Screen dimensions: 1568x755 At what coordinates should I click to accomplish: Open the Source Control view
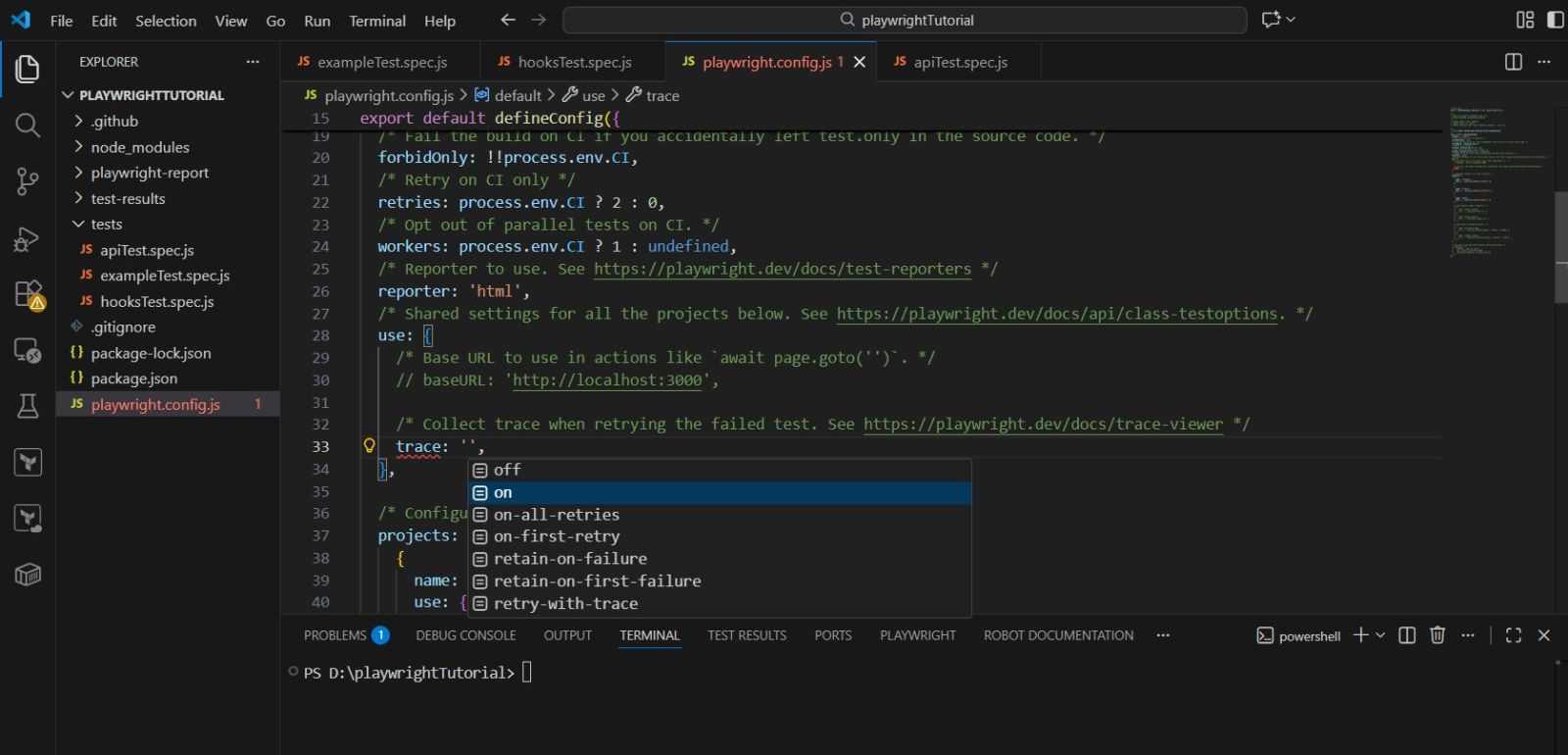(27, 181)
